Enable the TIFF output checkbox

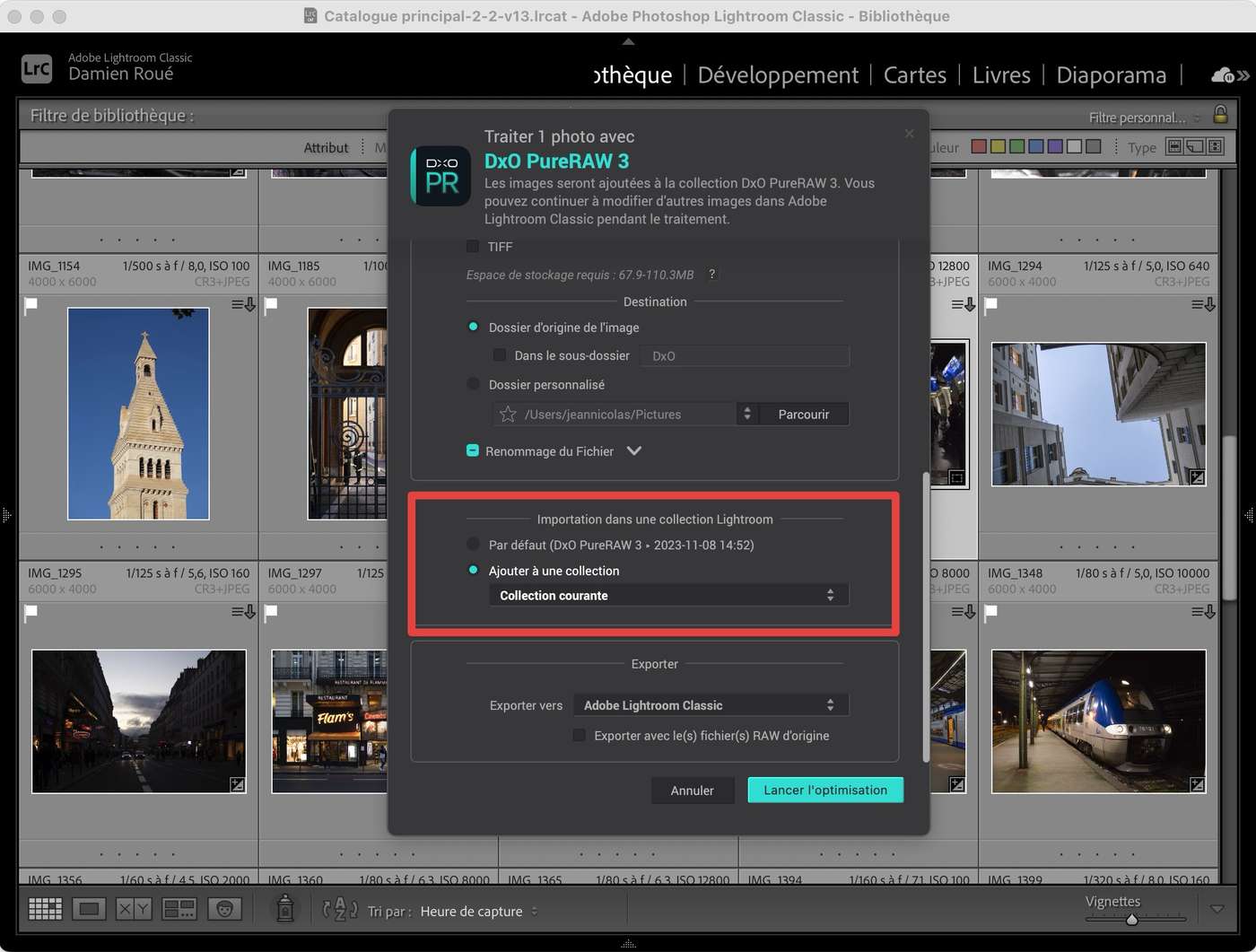tap(473, 246)
